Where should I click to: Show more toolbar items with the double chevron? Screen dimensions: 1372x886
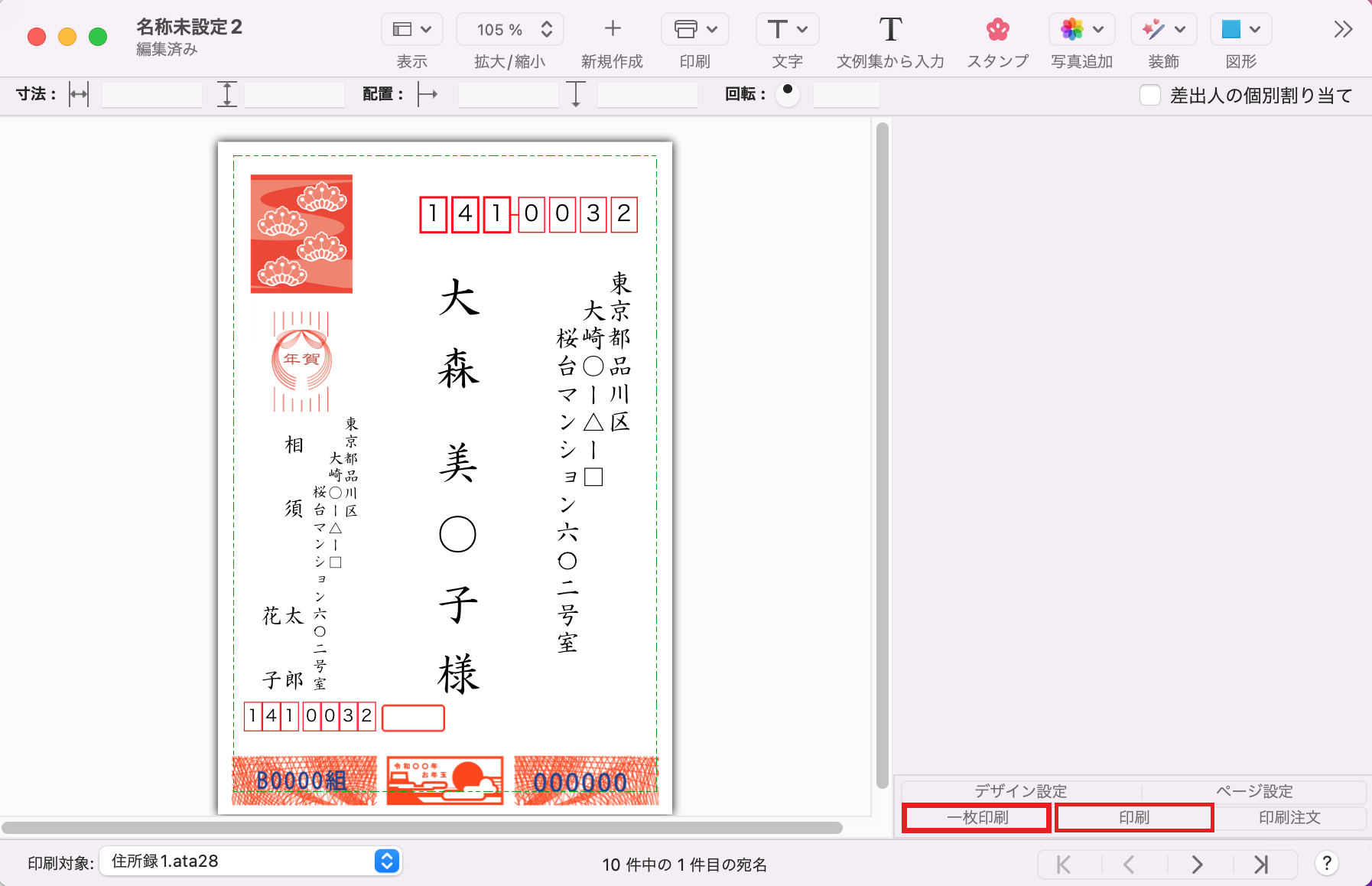(1343, 30)
